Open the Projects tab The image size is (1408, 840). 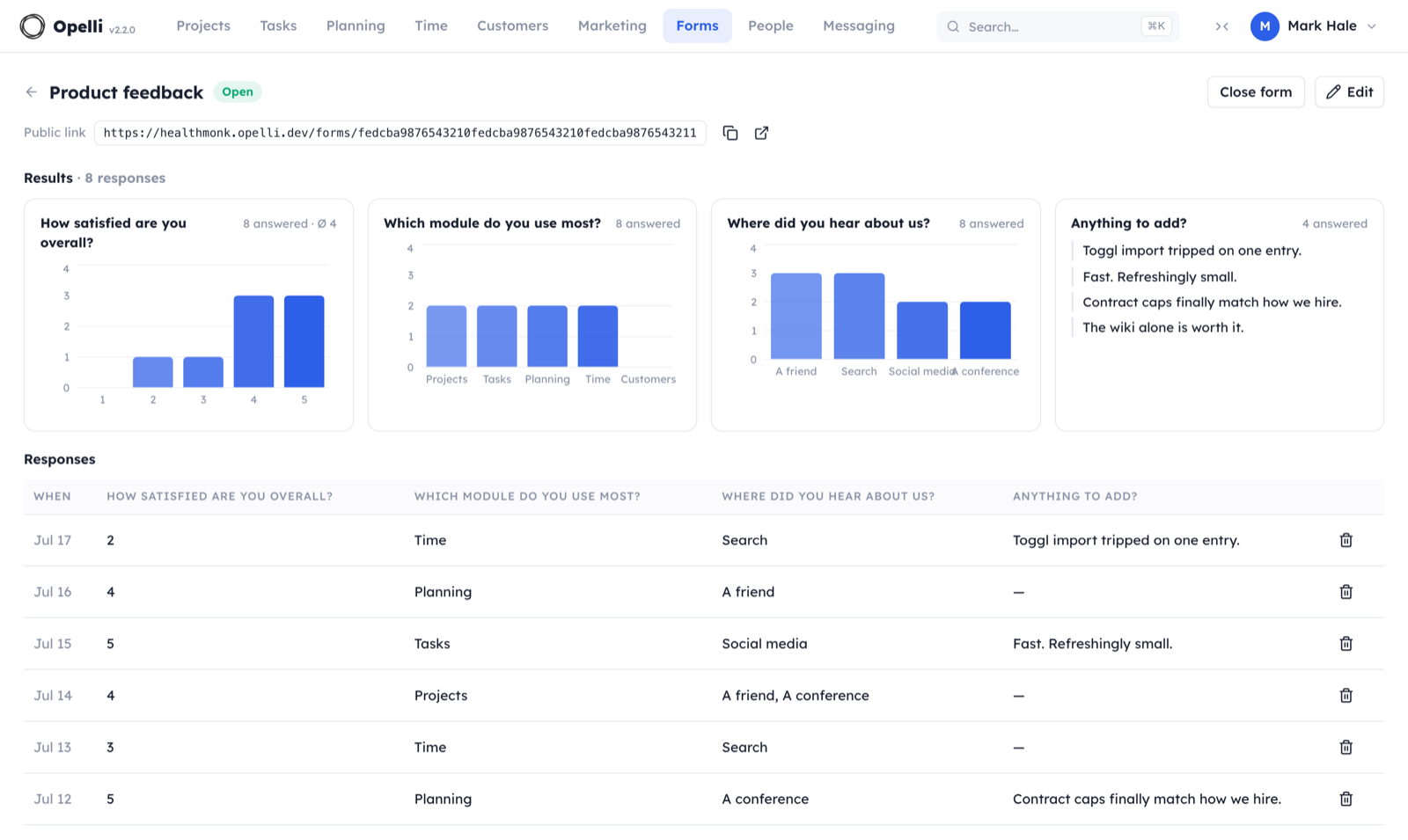coord(203,26)
